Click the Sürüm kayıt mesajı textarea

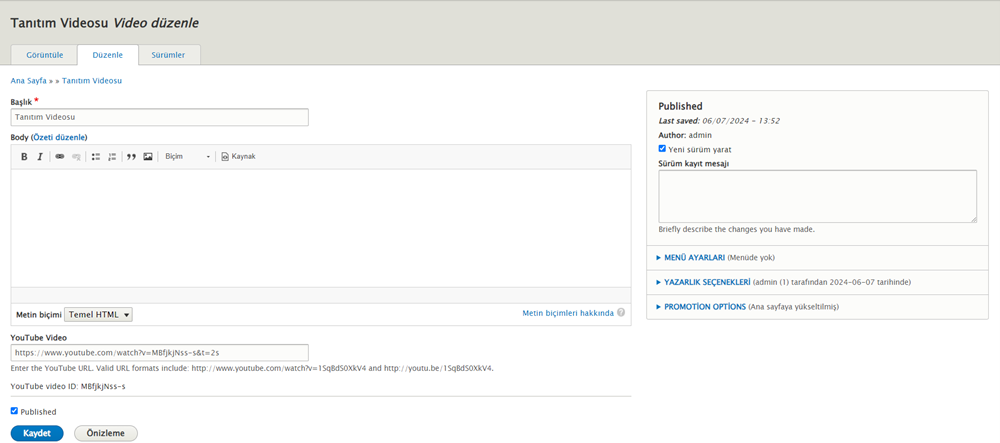tap(818, 196)
